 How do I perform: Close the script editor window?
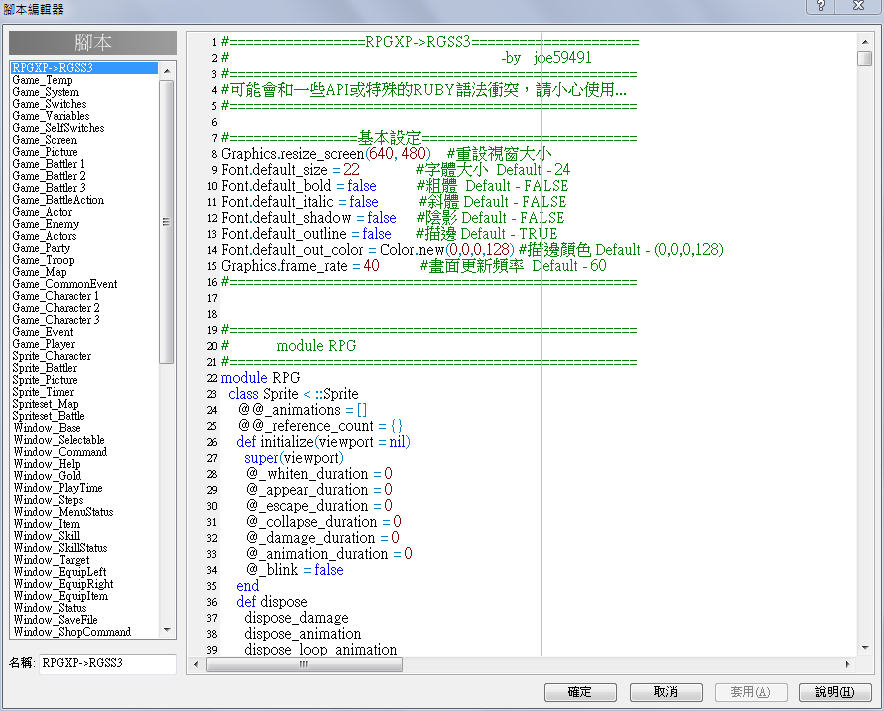point(858,6)
